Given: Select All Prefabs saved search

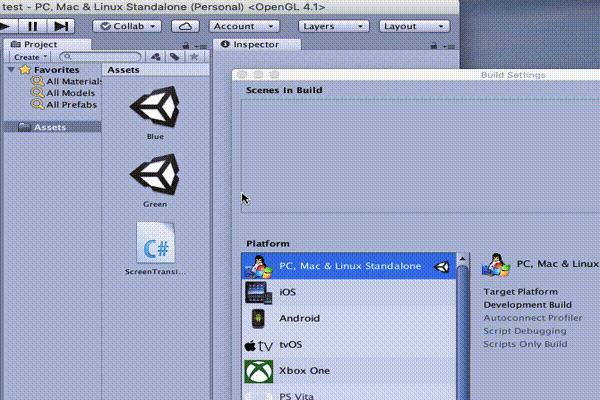Looking at the screenshot, I should [64, 104].
